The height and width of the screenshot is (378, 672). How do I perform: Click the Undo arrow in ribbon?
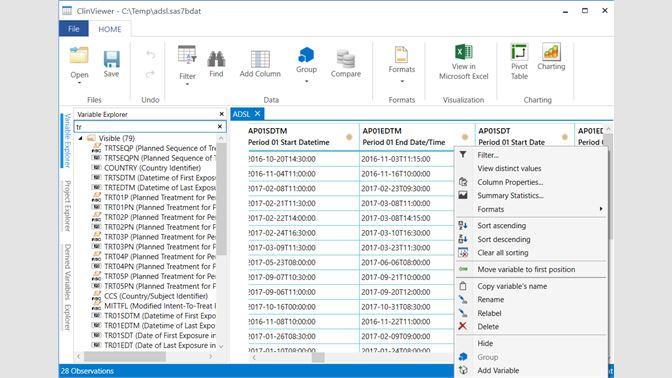point(150,55)
